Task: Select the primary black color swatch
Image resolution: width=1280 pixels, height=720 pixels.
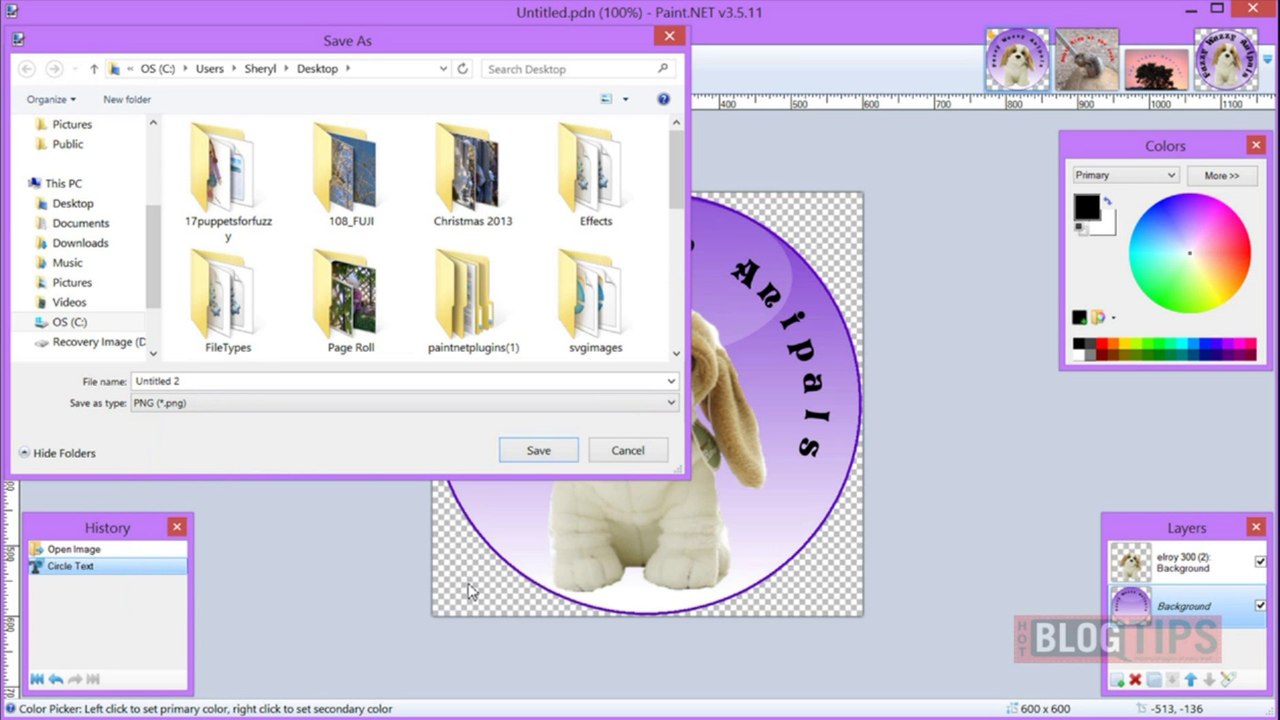Action: click(x=1087, y=207)
